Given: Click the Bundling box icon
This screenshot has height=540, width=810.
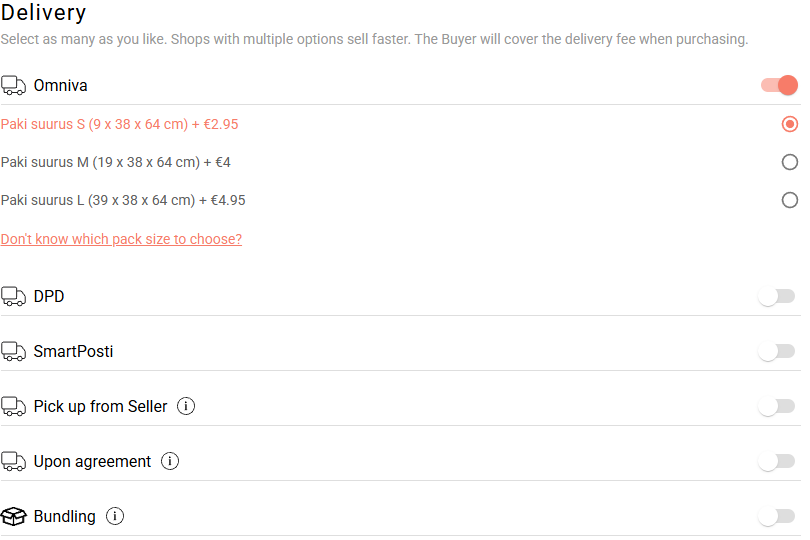Looking at the screenshot, I should [14, 516].
